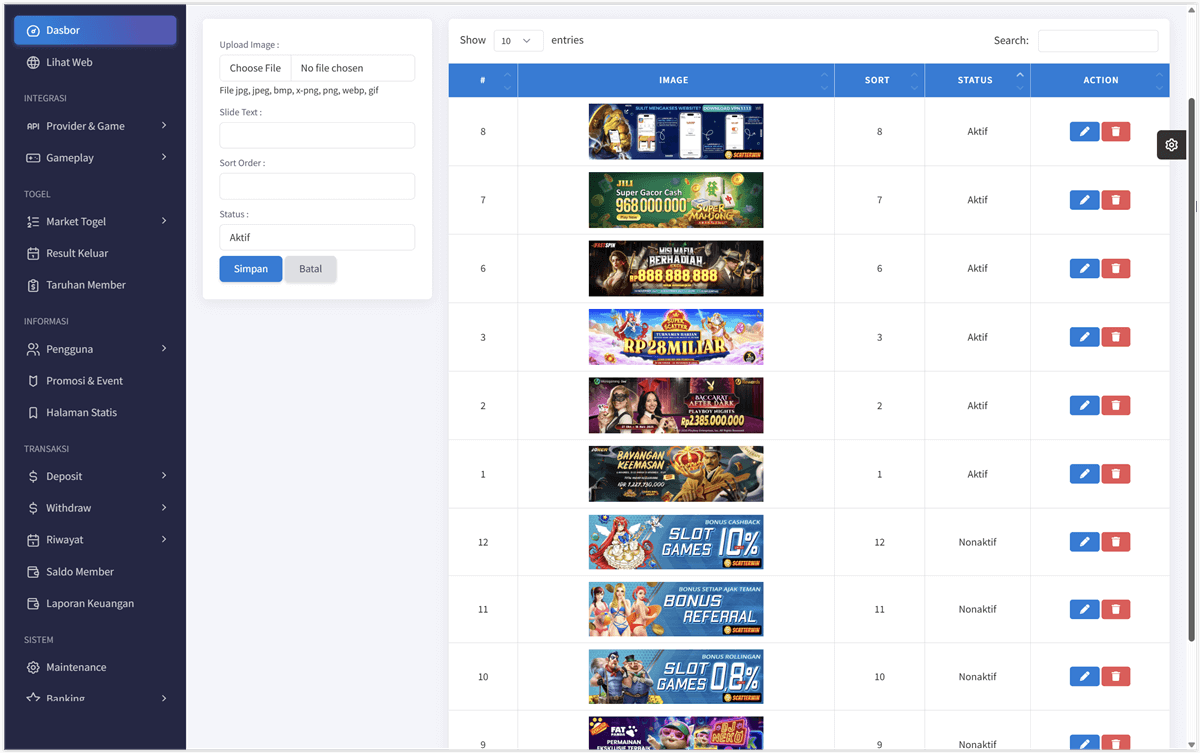The width and height of the screenshot is (1200, 753).
Task: Open the settings gear on the right edge
Action: (1171, 144)
